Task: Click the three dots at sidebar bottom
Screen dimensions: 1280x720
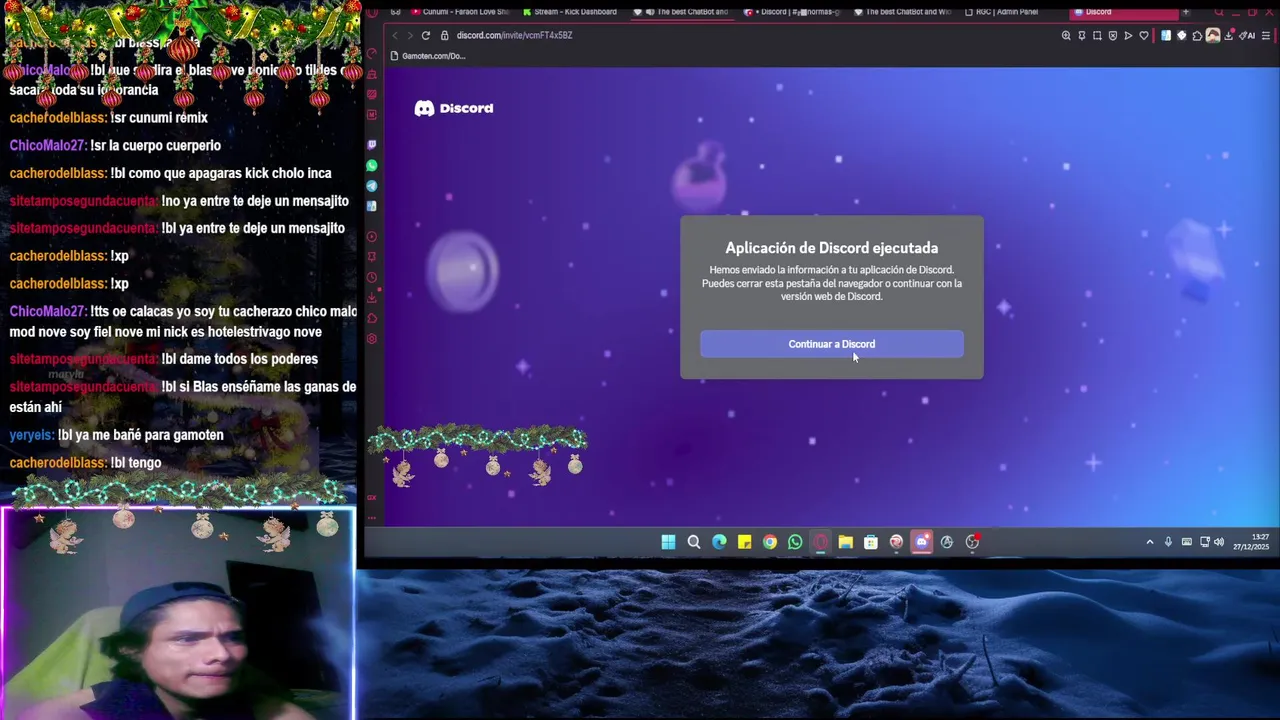Action: (372, 517)
